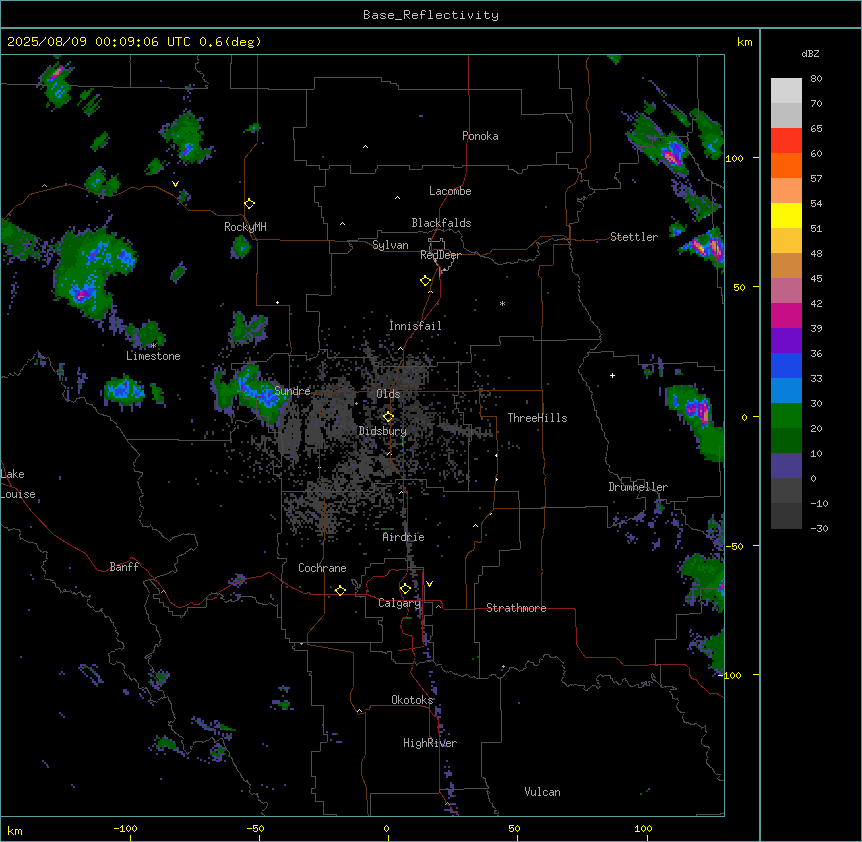Click the 'Airdrie' map label
The image size is (862, 842).
(x=404, y=537)
